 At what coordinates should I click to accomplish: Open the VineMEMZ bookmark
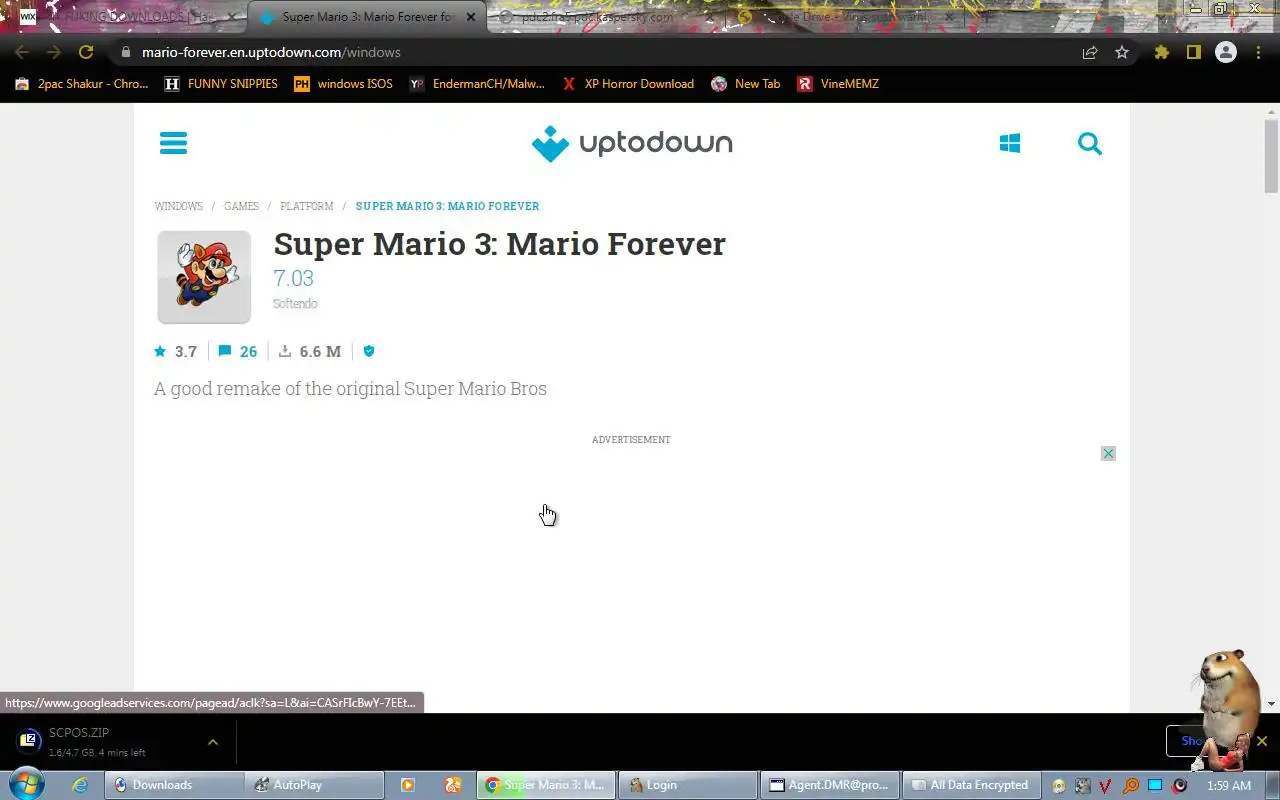(x=838, y=84)
